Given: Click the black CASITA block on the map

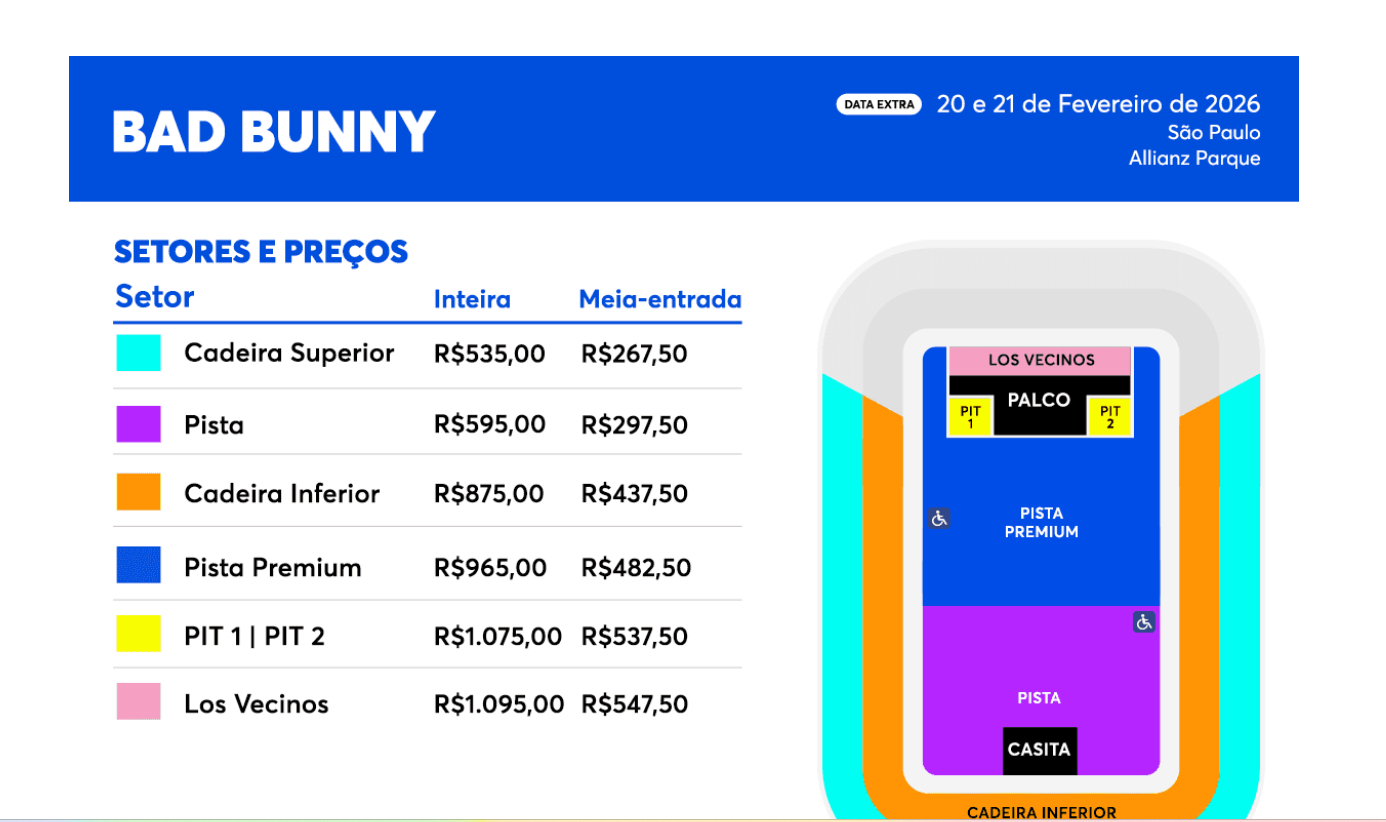Looking at the screenshot, I should point(1039,750).
